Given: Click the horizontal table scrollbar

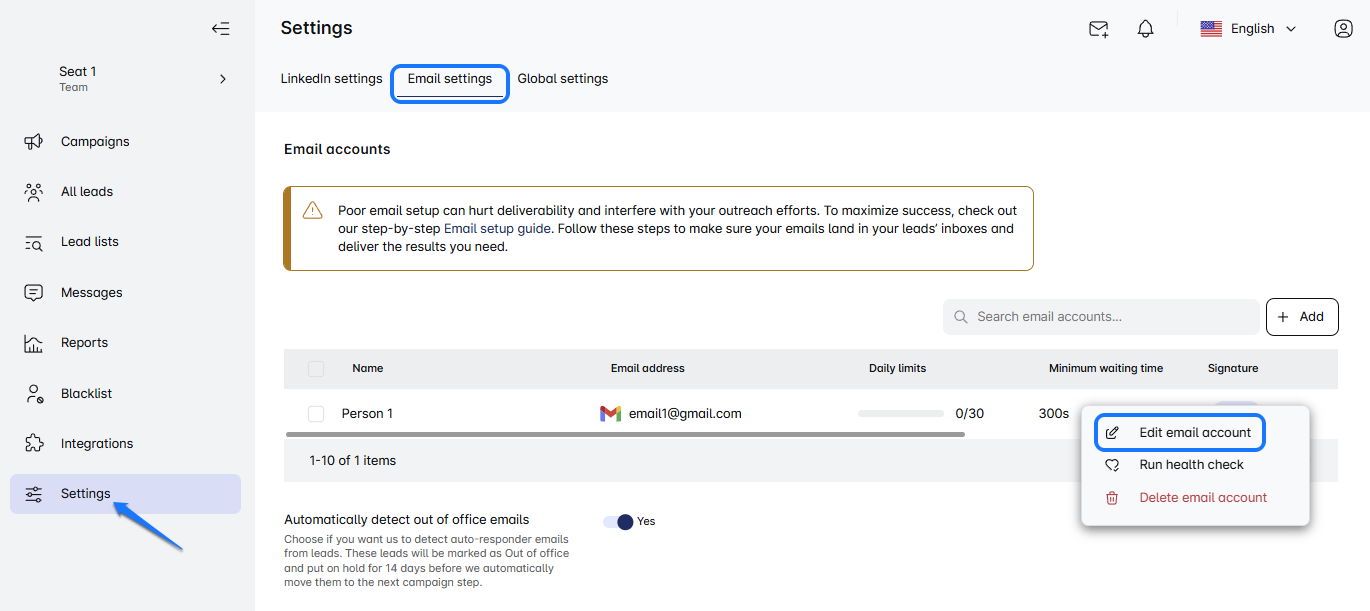Looking at the screenshot, I should [625, 435].
